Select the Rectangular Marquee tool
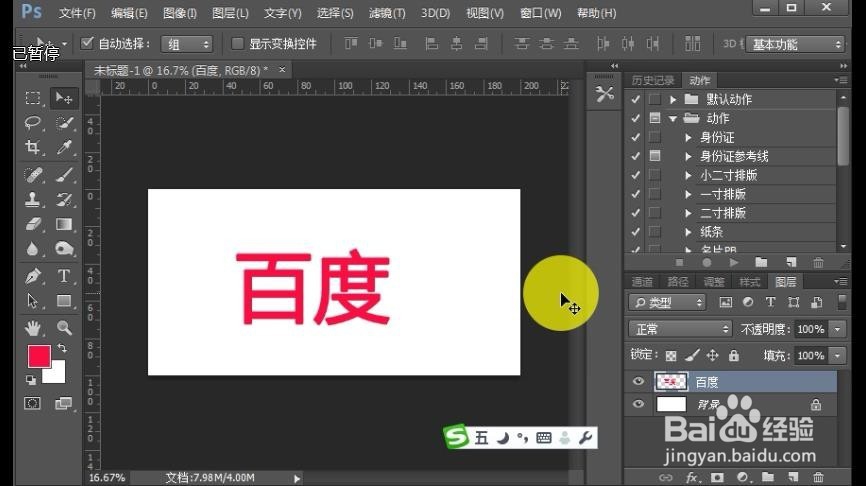 [x=33, y=98]
